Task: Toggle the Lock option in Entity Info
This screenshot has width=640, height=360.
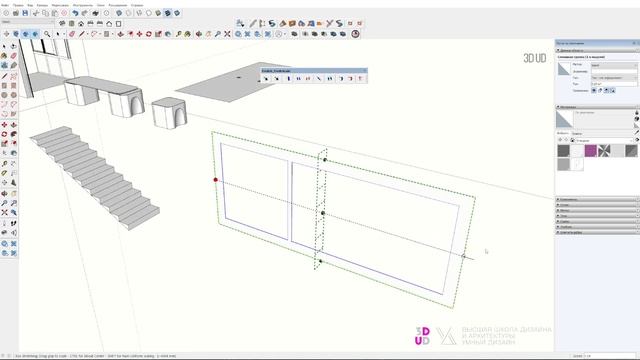Action: tap(600, 91)
